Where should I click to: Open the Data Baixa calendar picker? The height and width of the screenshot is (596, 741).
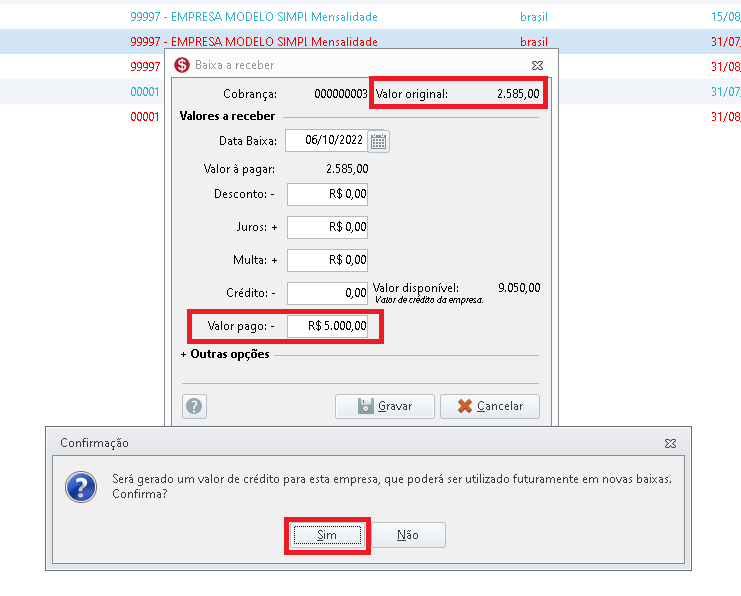click(x=379, y=141)
